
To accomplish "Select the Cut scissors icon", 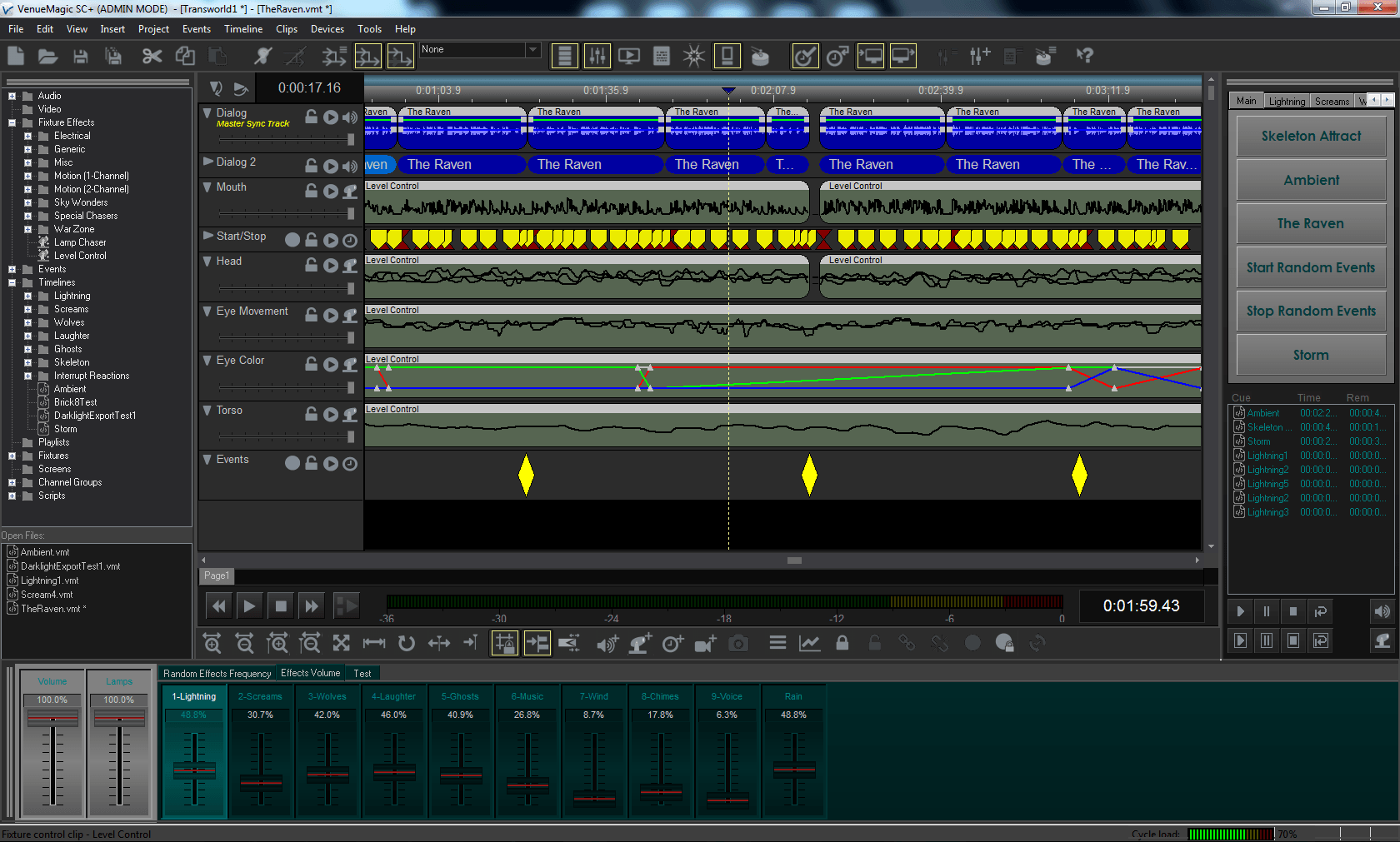I will (152, 56).
